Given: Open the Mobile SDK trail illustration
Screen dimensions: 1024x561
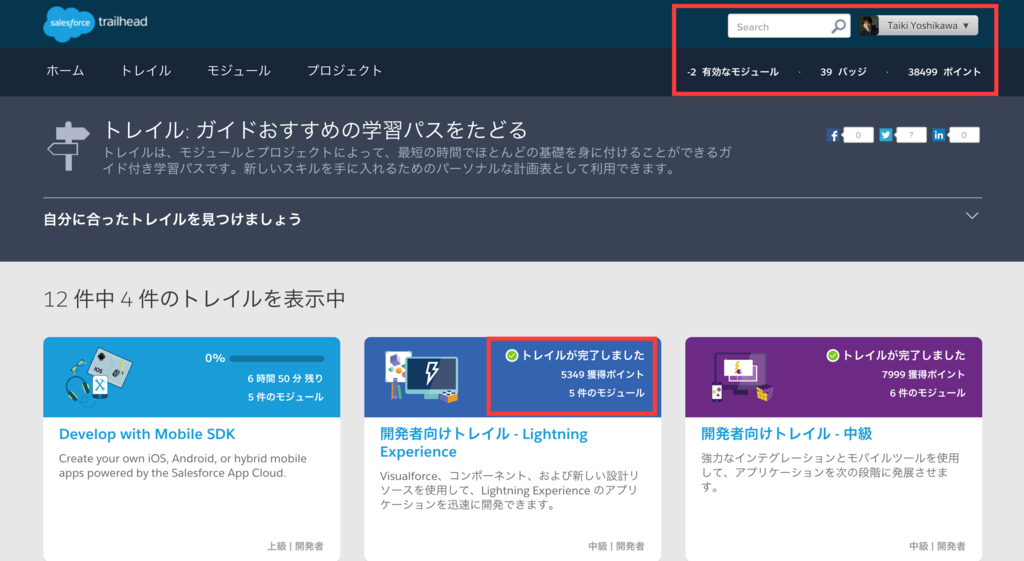Looking at the screenshot, I should point(99,376).
